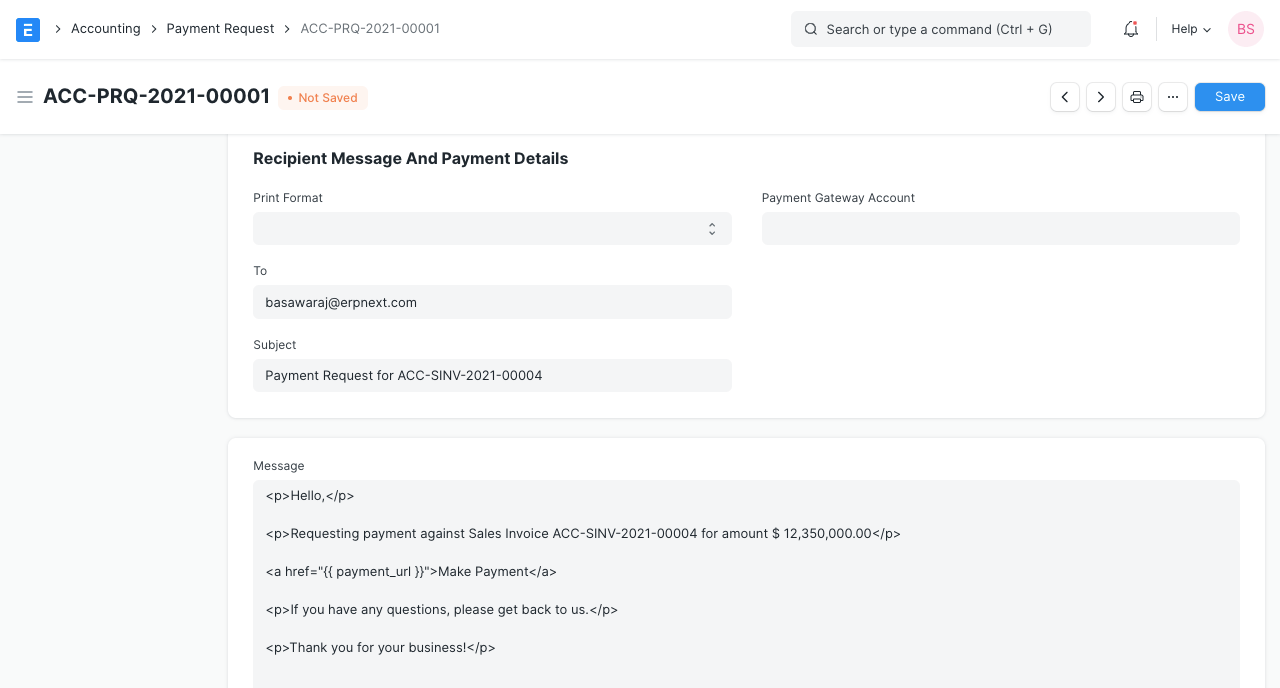Image resolution: width=1280 pixels, height=688 pixels.
Task: Open the BS user avatar menu
Action: click(1245, 29)
